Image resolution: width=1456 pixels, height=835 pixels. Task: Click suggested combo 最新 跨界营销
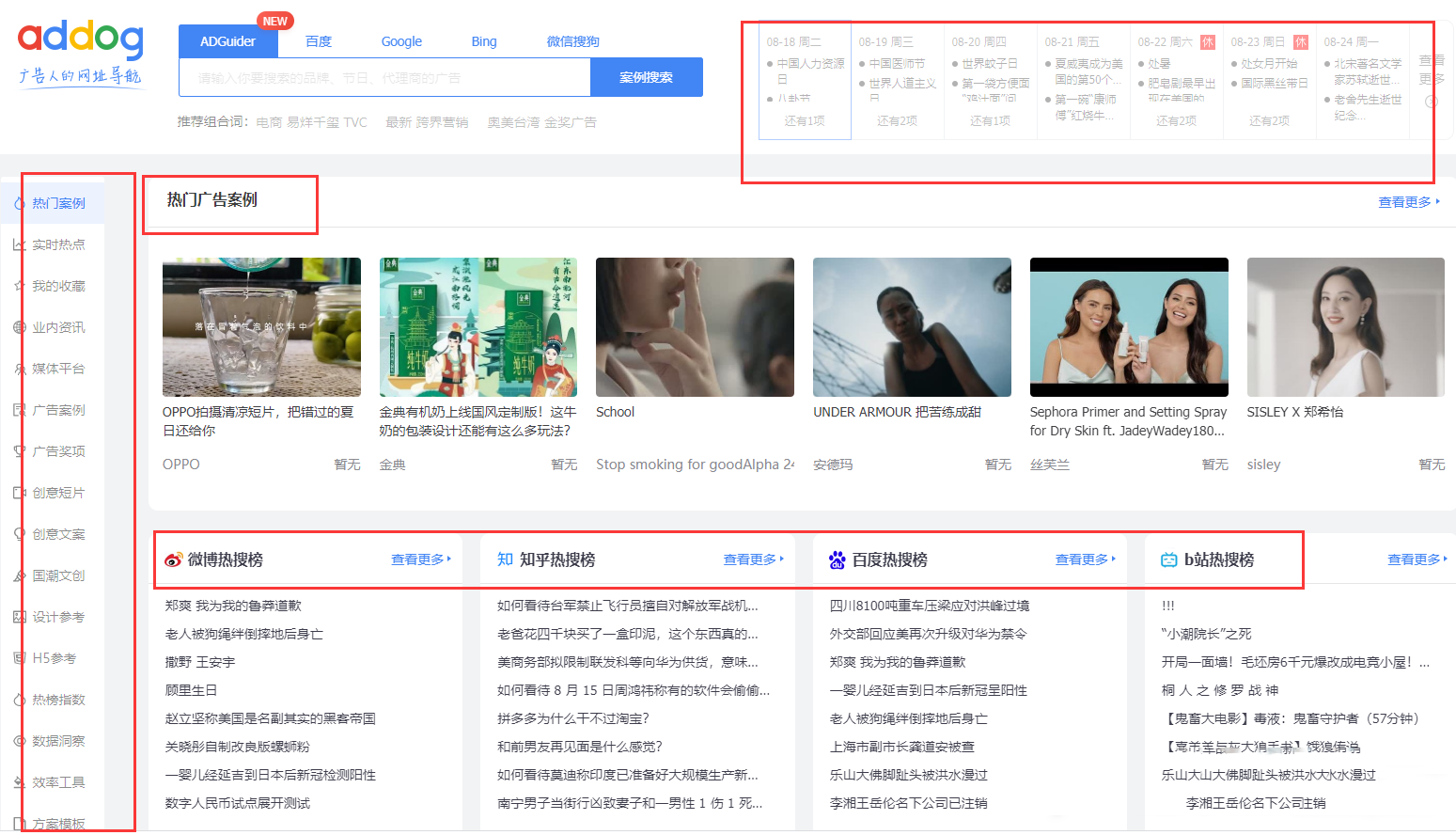click(427, 122)
